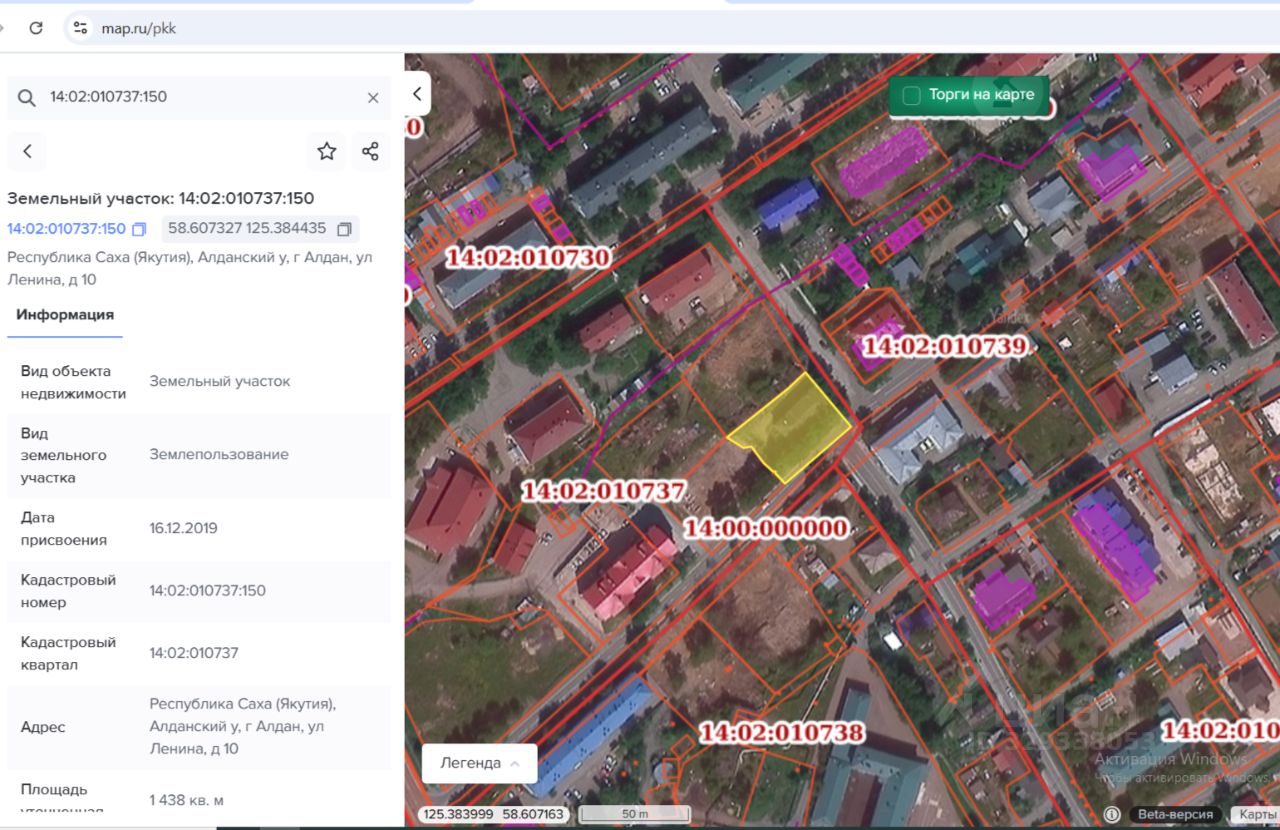Click the 50 m scale bar
Screen dimensions: 1280x830
[635, 814]
